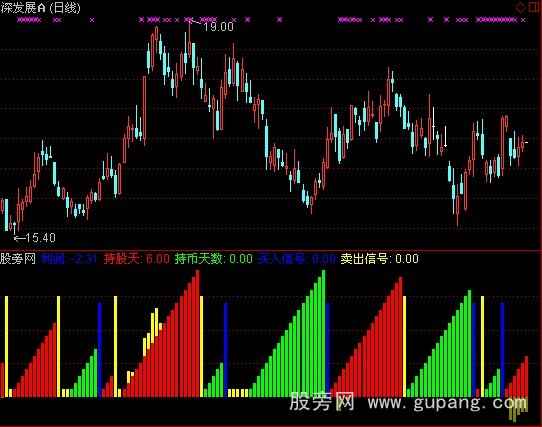The width and height of the screenshot is (542, 427).
Task: Click the first tall yellow bar at far left
Action: (6, 346)
